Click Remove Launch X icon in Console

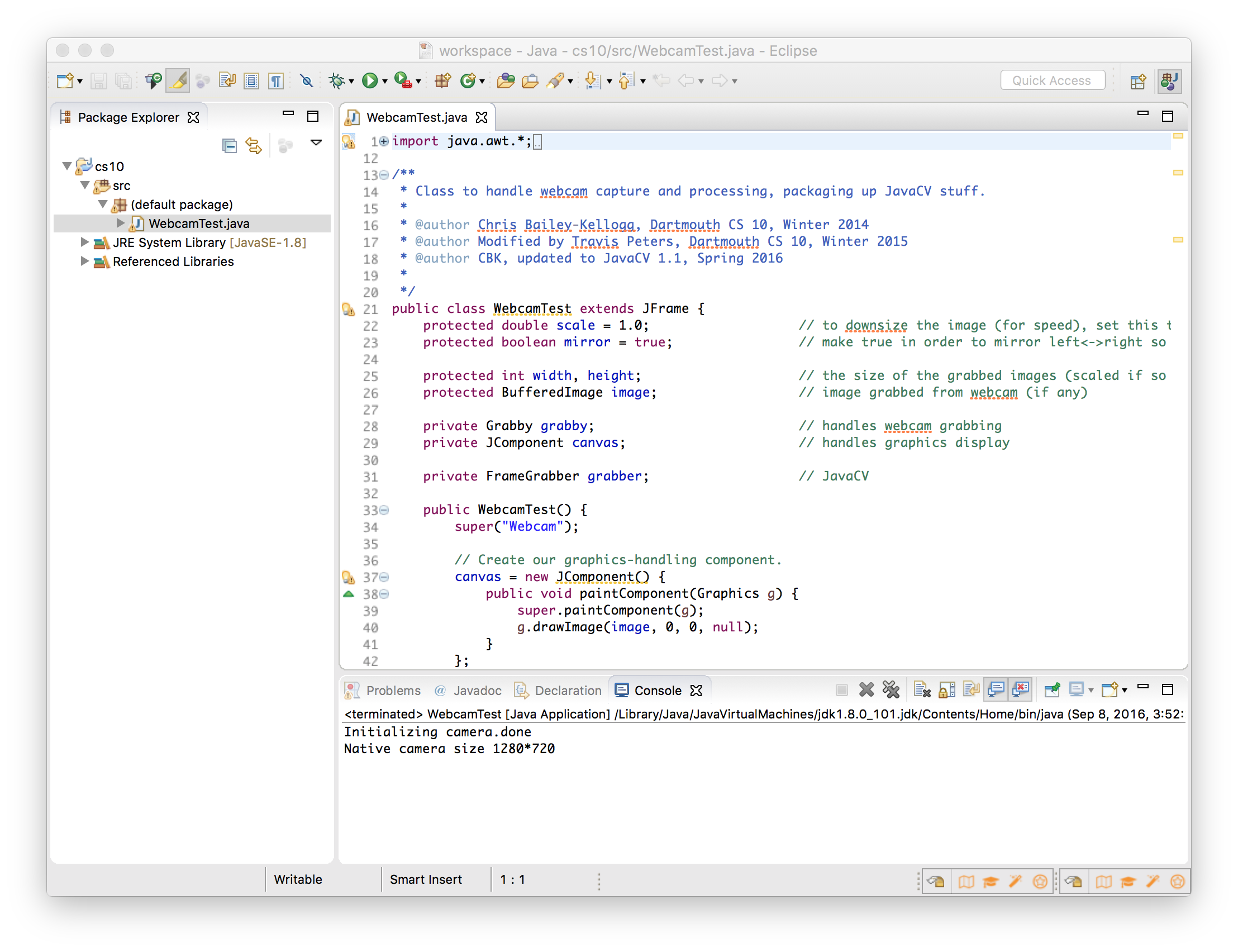click(866, 689)
